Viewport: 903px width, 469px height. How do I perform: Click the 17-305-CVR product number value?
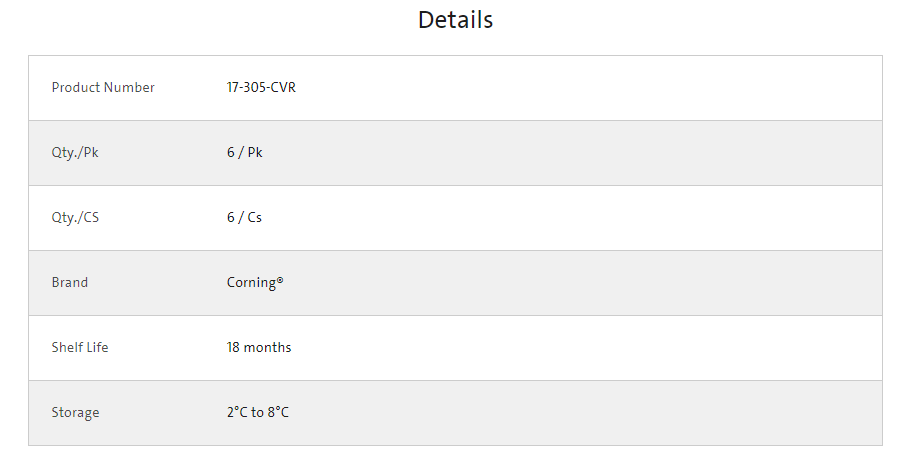coord(261,88)
